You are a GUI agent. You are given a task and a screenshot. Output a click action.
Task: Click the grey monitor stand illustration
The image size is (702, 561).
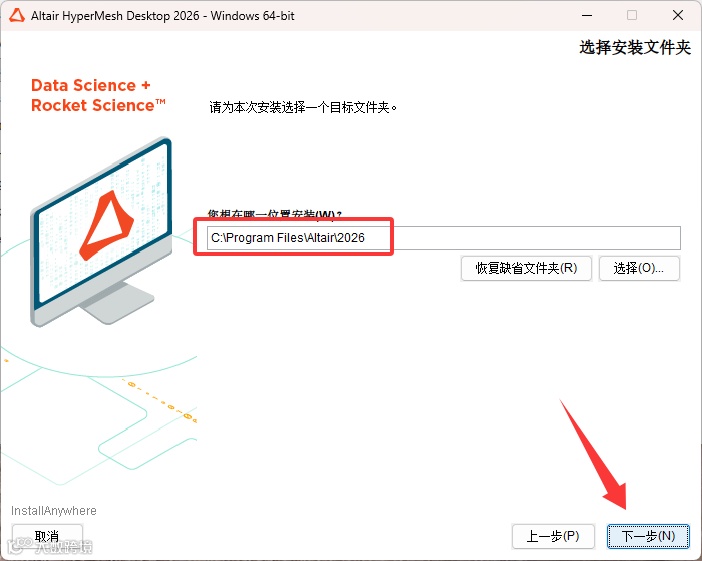[x=116, y=303]
